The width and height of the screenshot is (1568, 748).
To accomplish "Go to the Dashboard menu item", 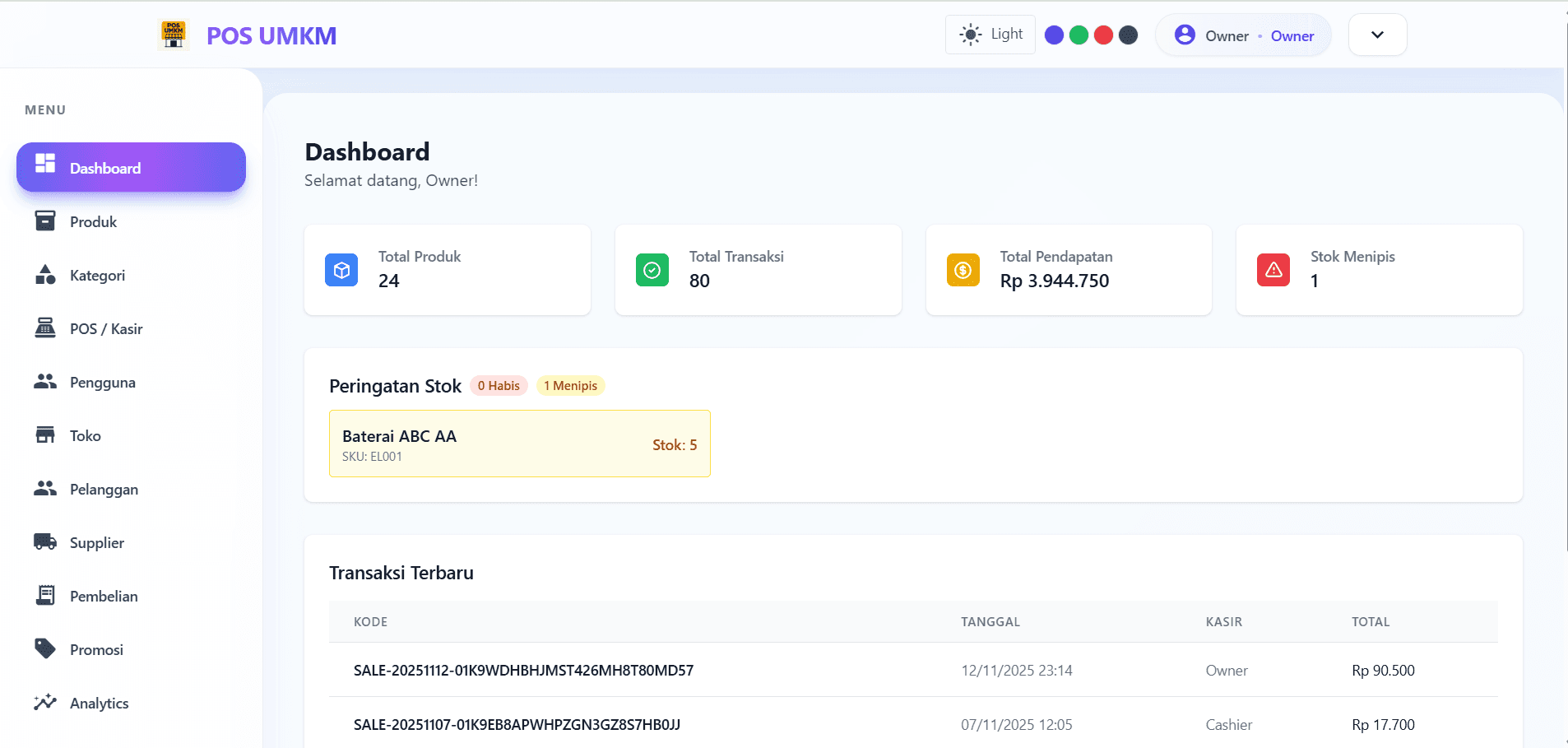I will pos(131,168).
